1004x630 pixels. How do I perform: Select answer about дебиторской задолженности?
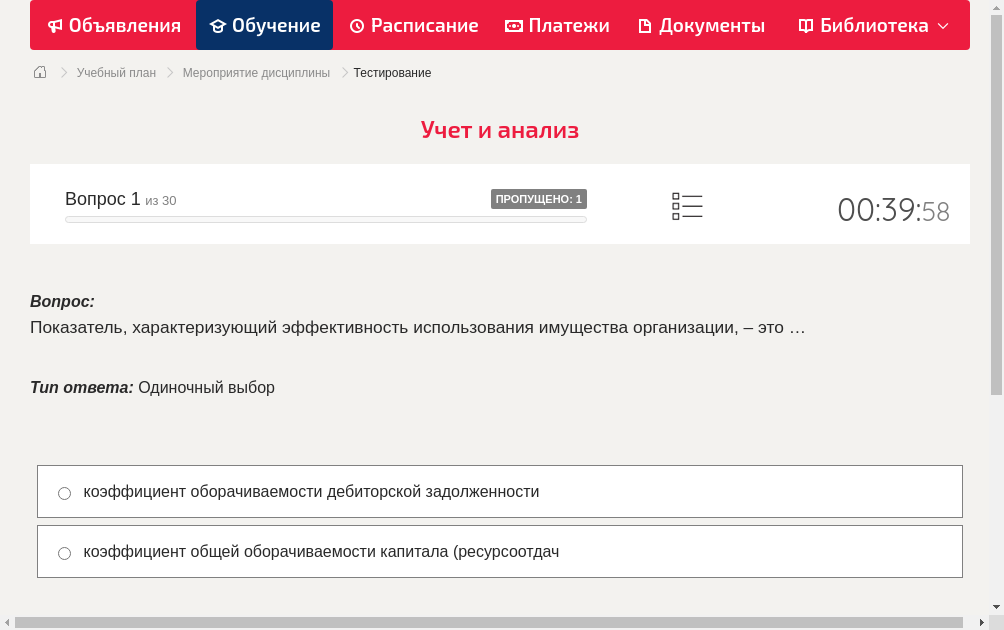64,492
